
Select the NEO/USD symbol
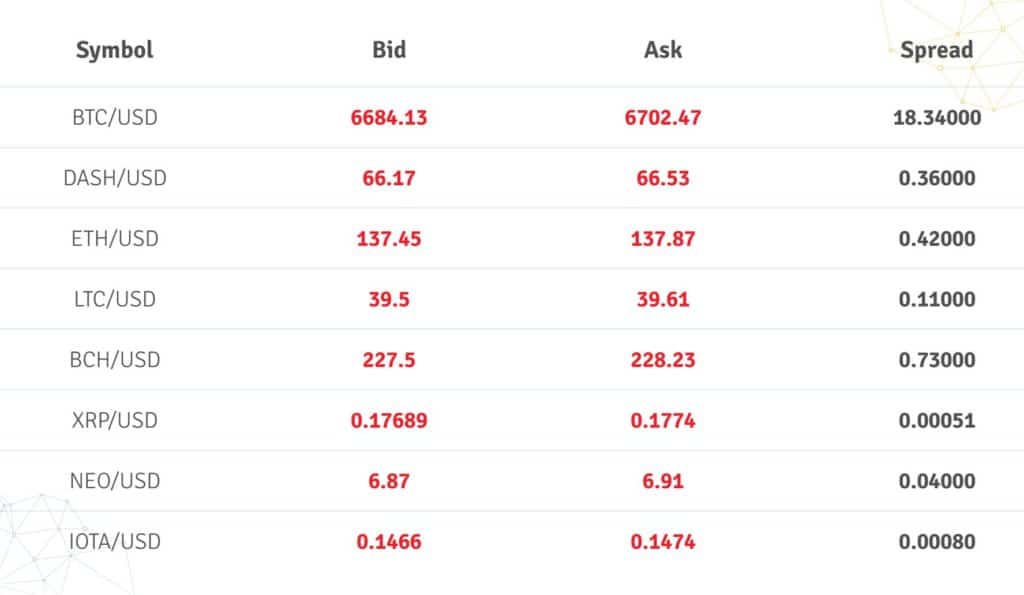coord(115,481)
